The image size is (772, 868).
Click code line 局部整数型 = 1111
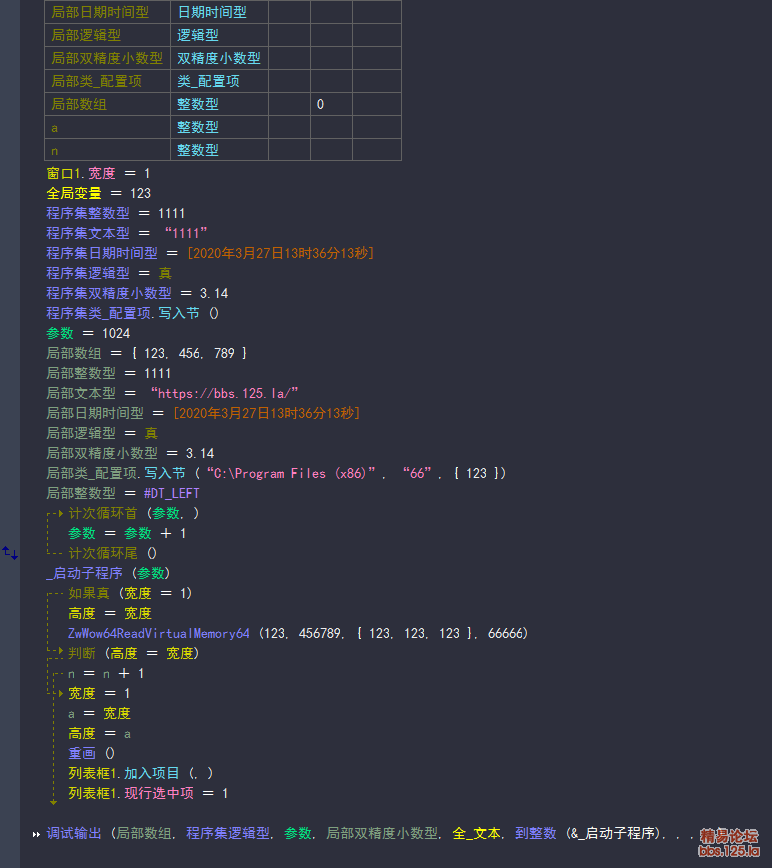(x=109, y=373)
